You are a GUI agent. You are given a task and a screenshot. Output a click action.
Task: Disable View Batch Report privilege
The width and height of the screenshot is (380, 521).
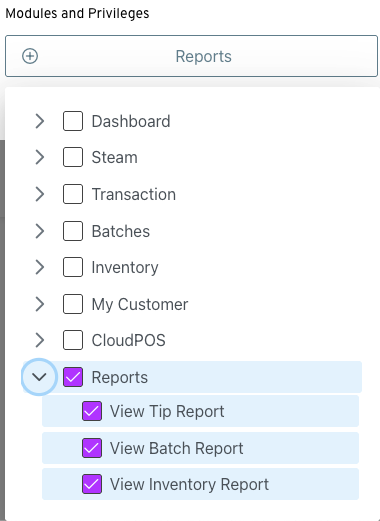pos(92,448)
